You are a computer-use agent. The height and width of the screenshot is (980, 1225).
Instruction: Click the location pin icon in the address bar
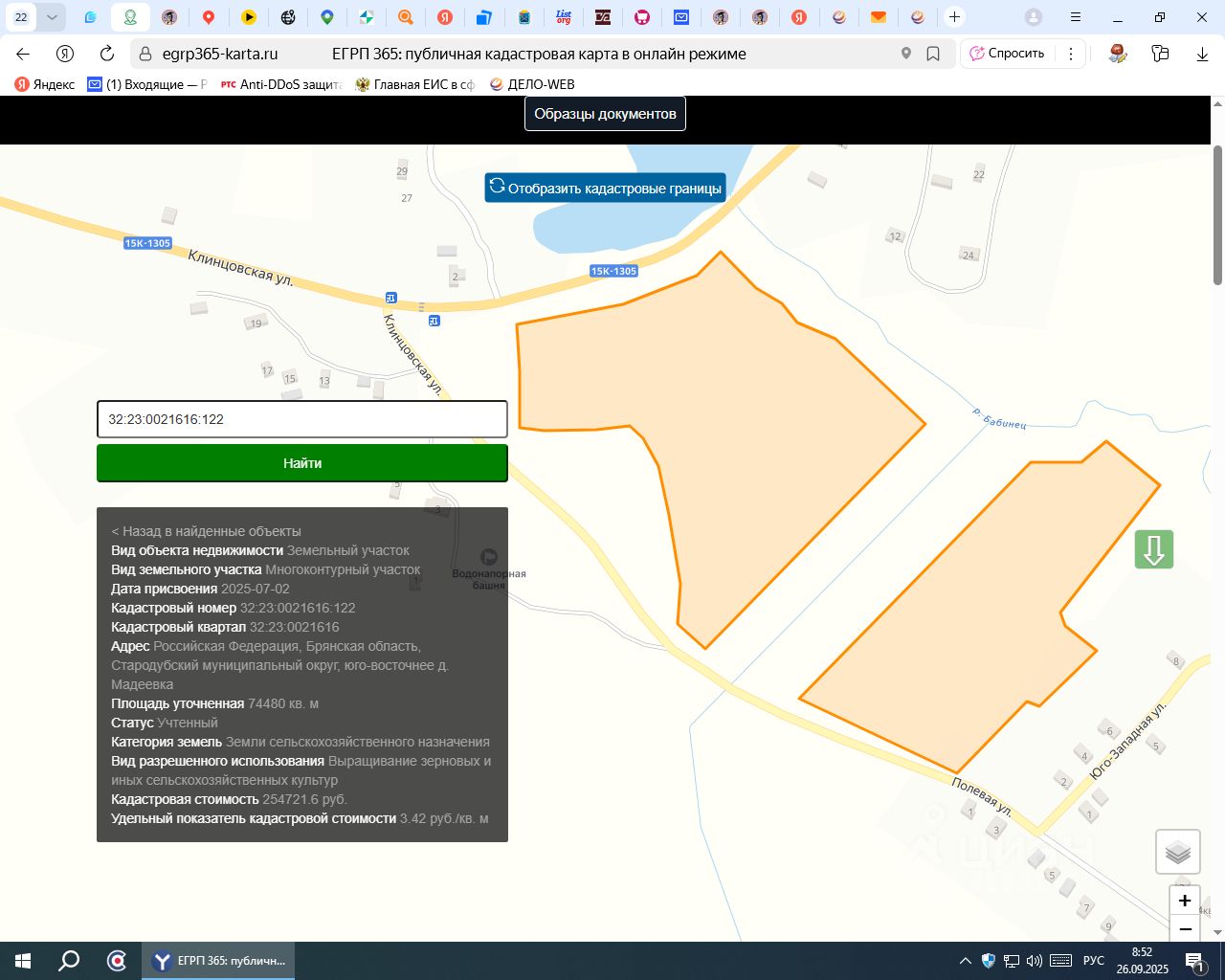tap(906, 54)
